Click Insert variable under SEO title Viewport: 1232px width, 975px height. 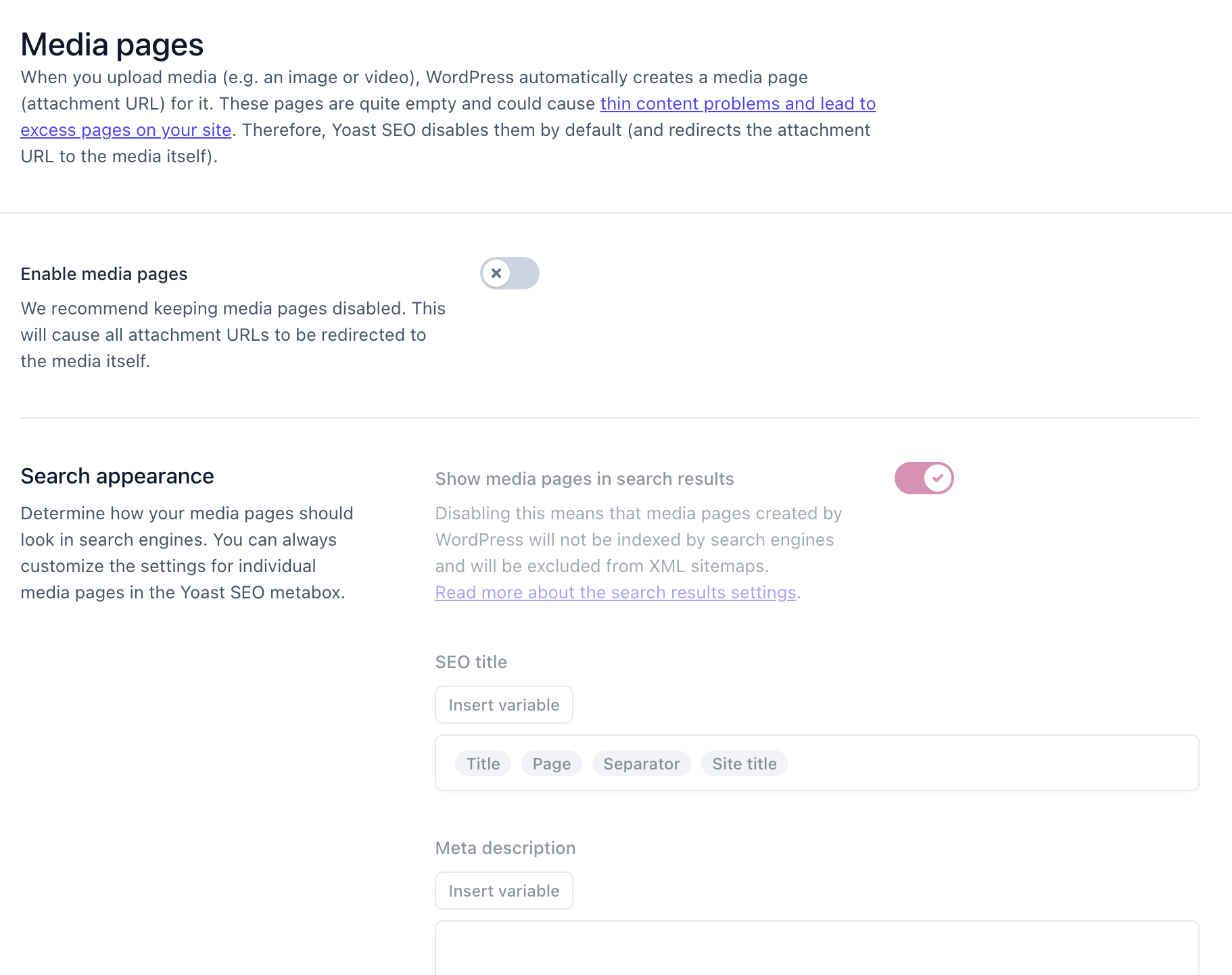pyautogui.click(x=504, y=705)
